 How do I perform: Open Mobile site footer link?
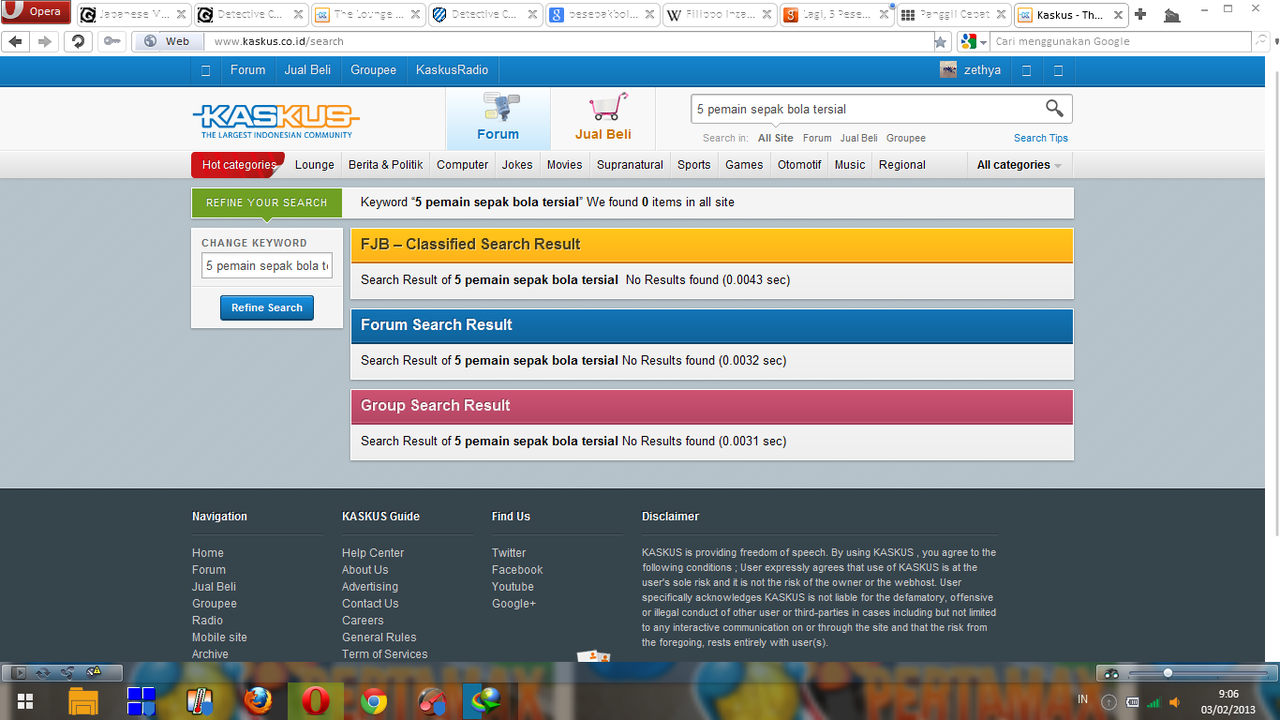pos(220,637)
